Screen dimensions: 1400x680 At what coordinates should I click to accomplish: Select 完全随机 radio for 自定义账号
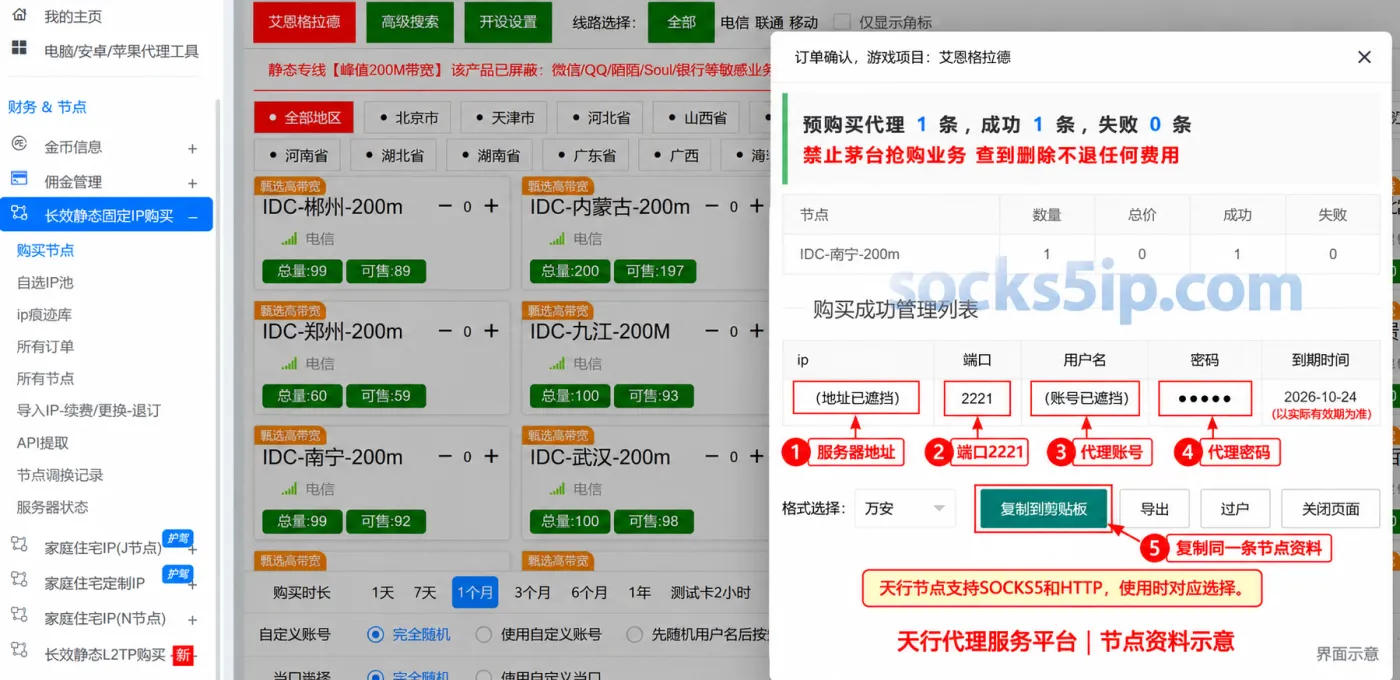pyautogui.click(x=375, y=634)
